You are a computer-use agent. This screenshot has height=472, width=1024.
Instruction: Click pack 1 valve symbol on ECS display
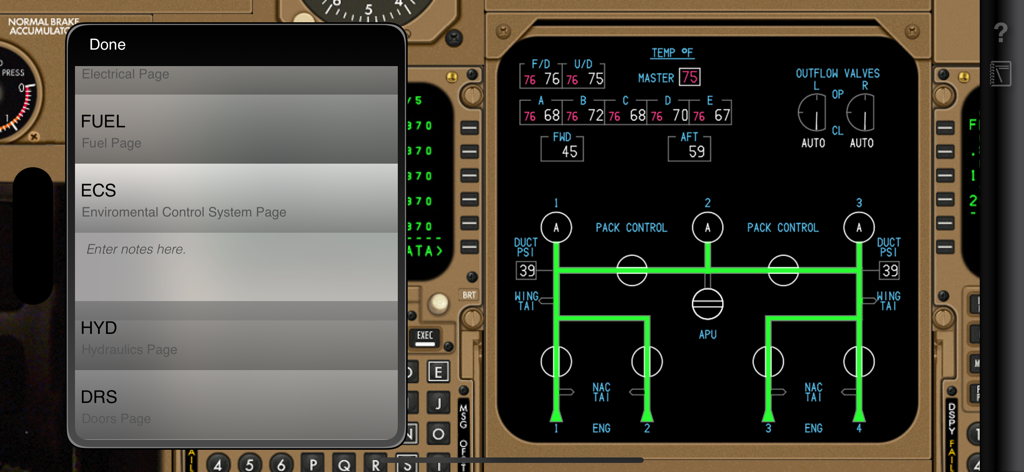tap(556, 227)
